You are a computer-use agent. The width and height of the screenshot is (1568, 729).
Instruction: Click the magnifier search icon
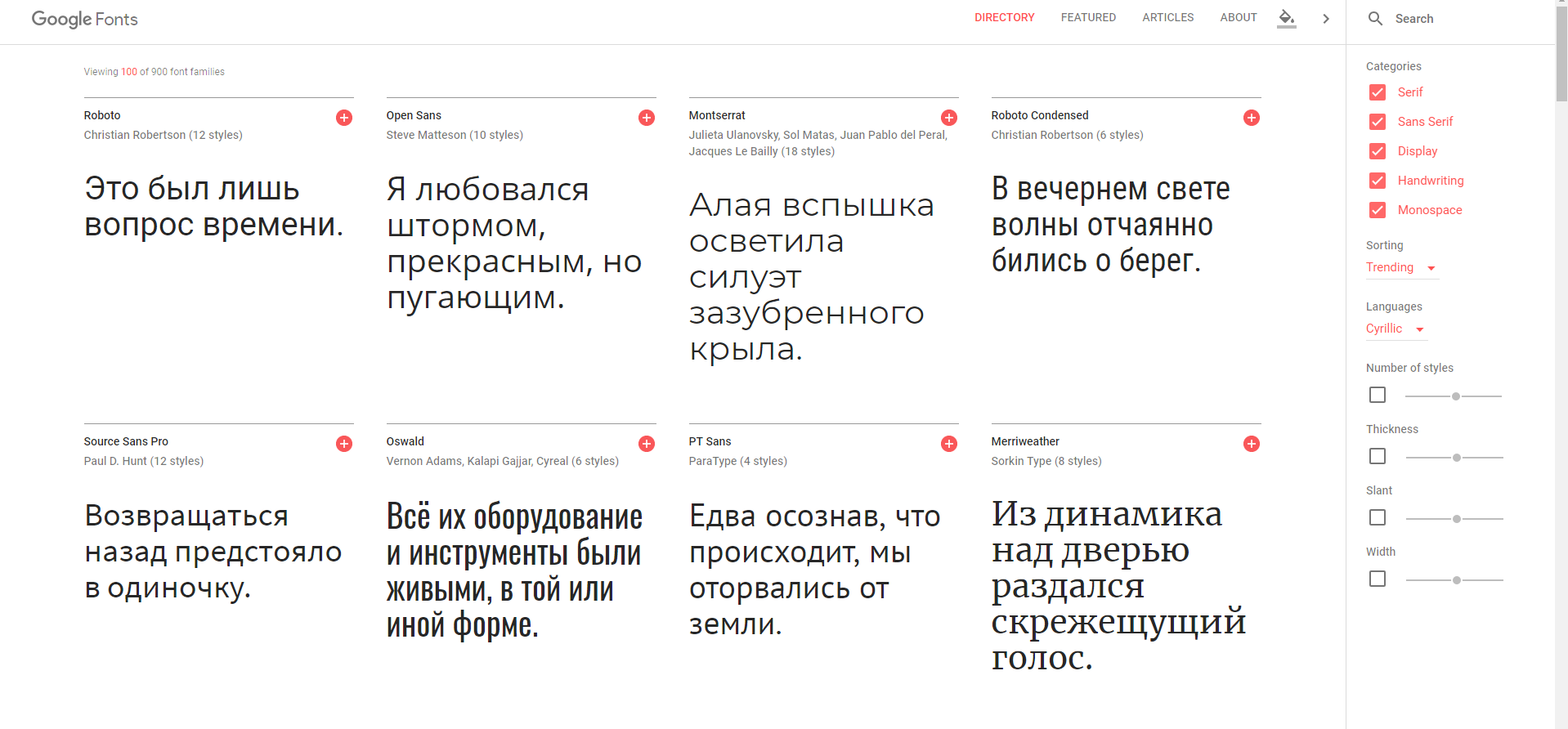pyautogui.click(x=1376, y=19)
